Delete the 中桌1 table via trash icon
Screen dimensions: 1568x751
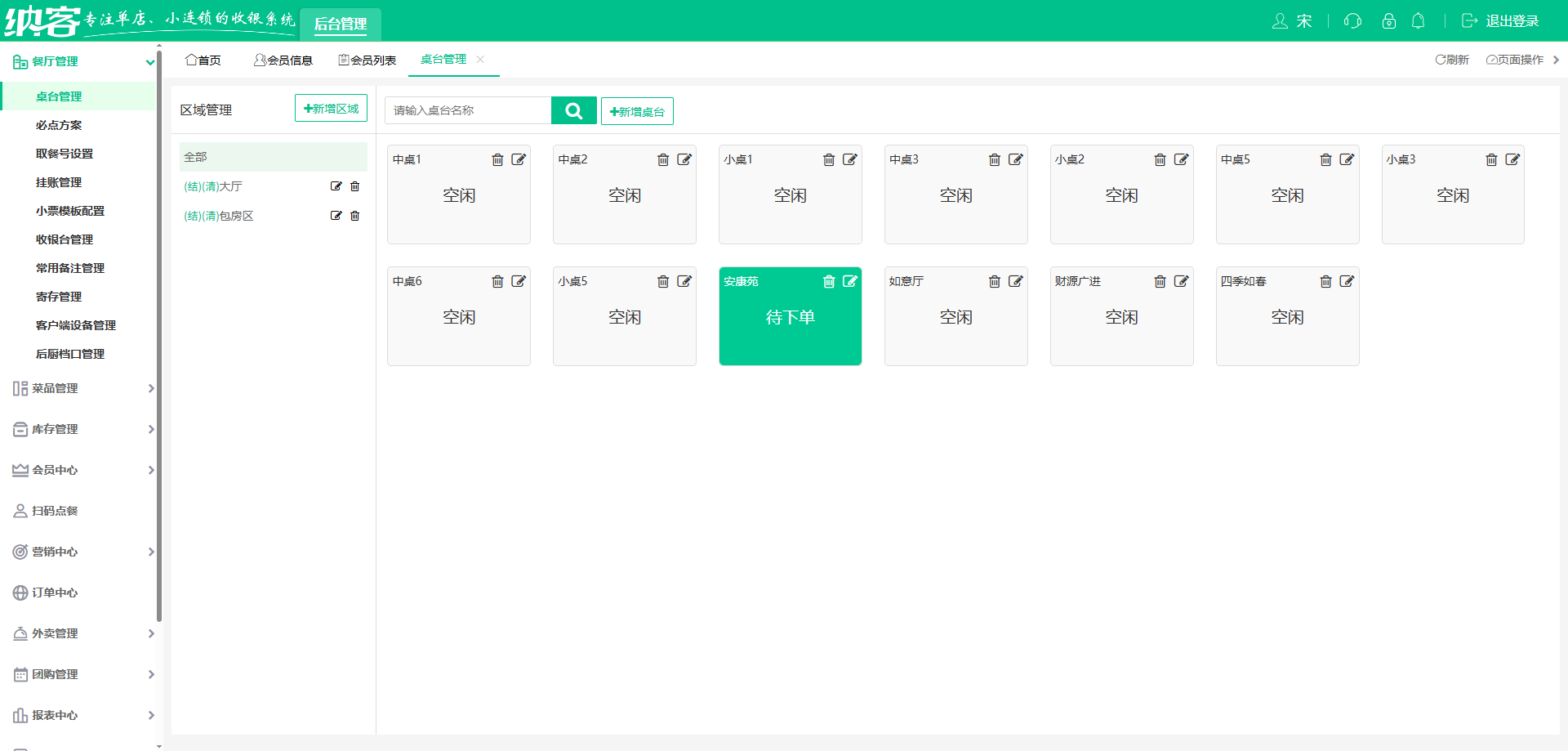coord(498,159)
